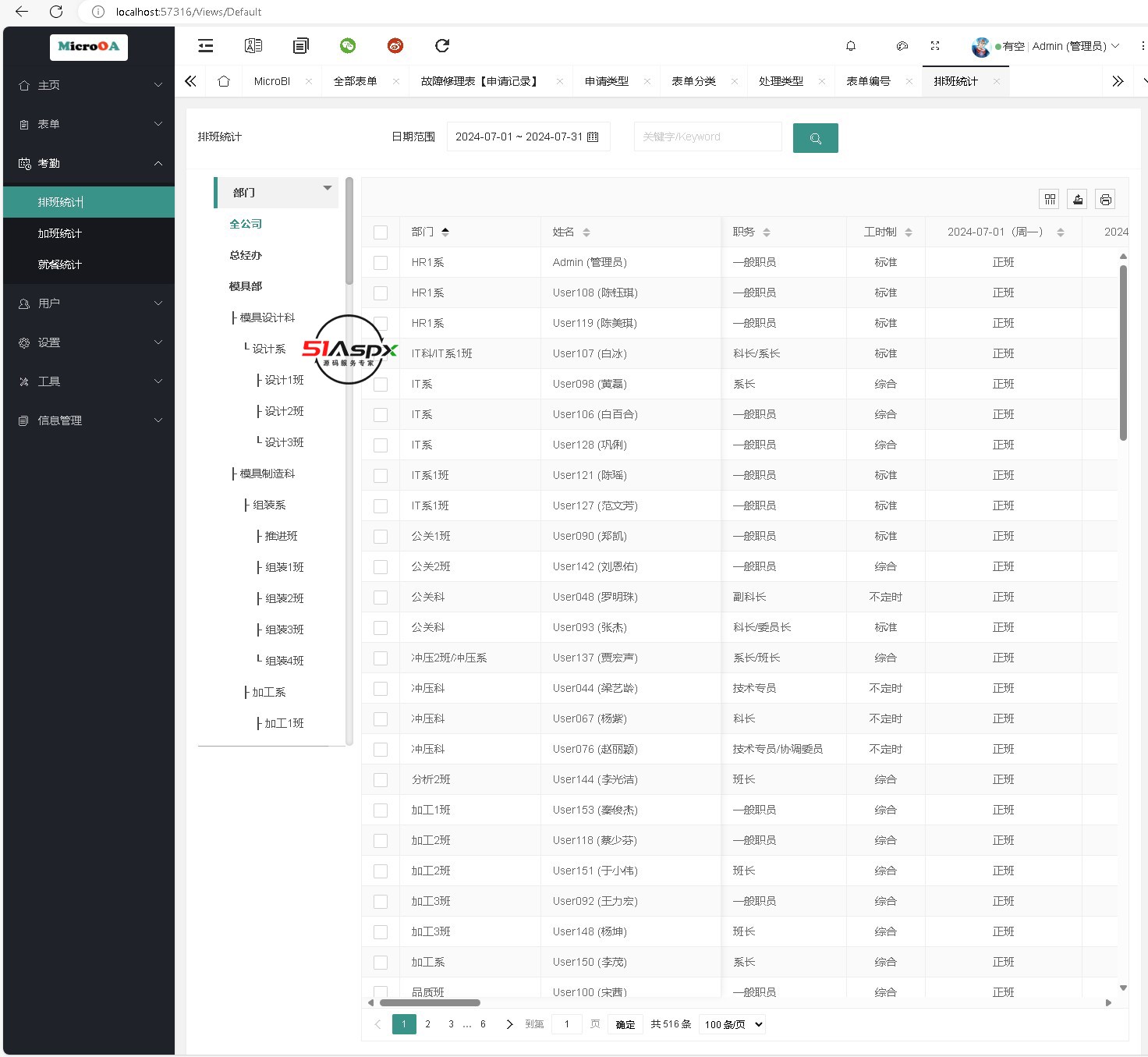
Task: Click the print icon above the table
Action: [x=1105, y=200]
